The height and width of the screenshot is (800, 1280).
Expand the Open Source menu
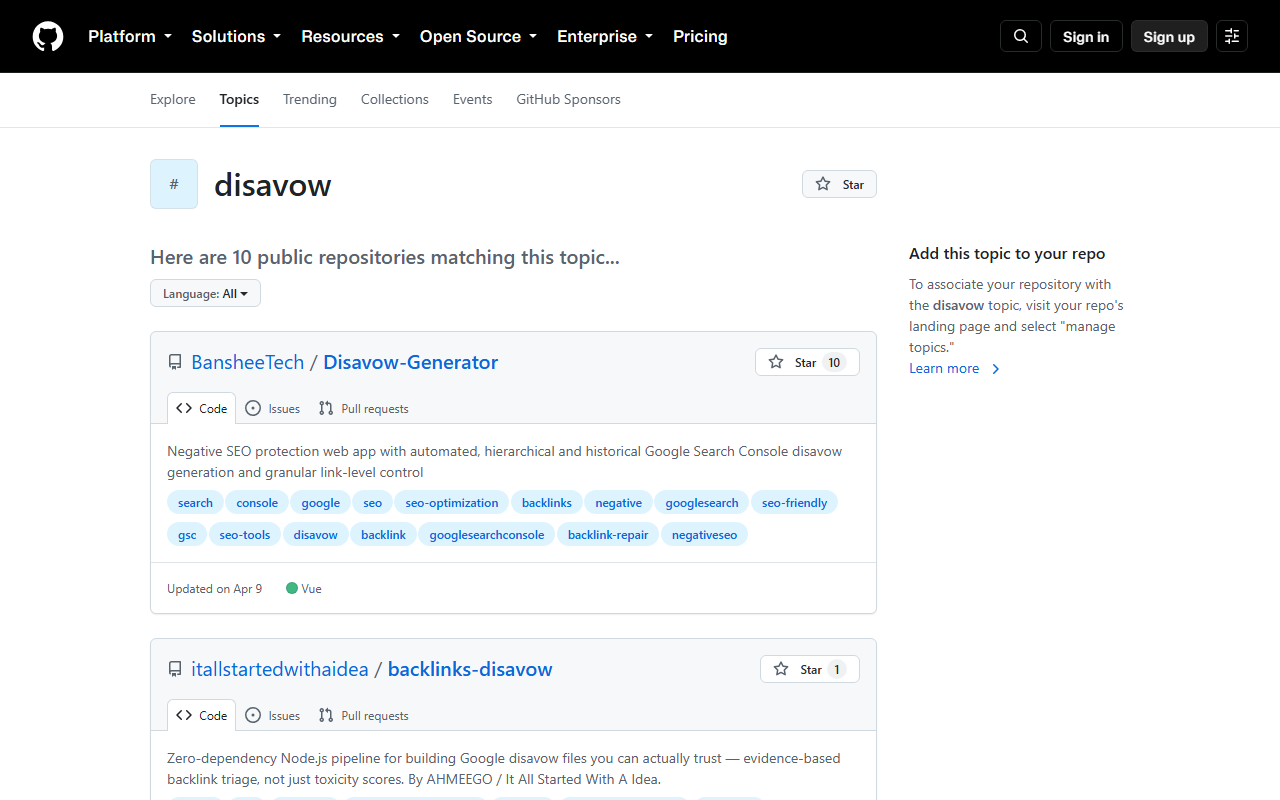point(478,36)
